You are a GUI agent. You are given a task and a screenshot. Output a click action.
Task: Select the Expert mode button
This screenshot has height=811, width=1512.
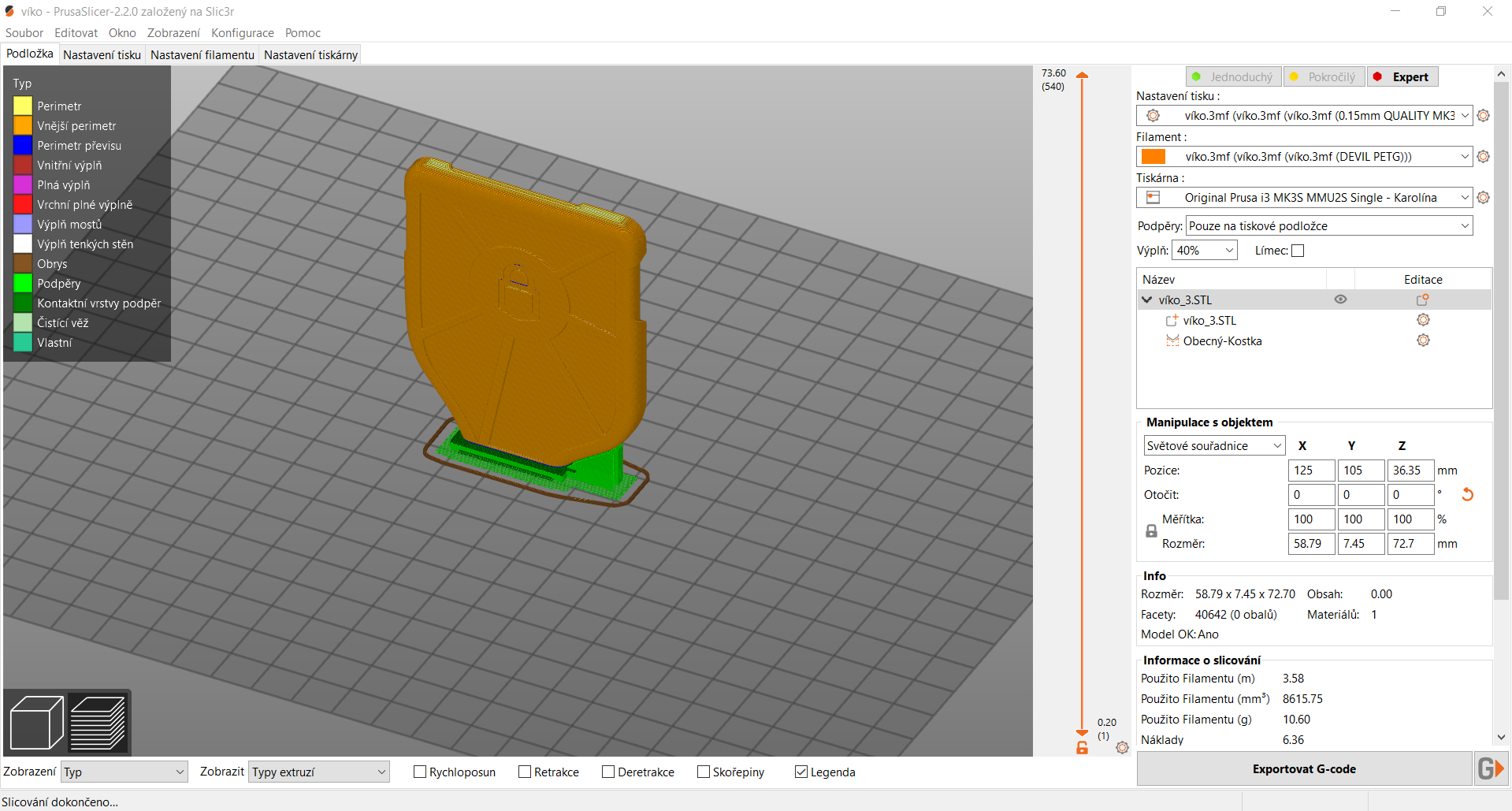[x=1402, y=76]
